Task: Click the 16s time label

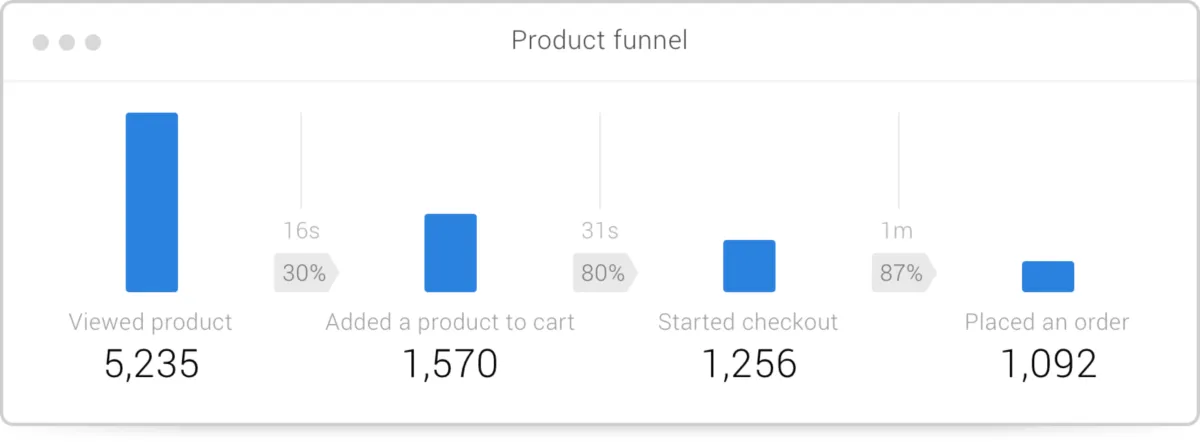Action: tap(301, 231)
